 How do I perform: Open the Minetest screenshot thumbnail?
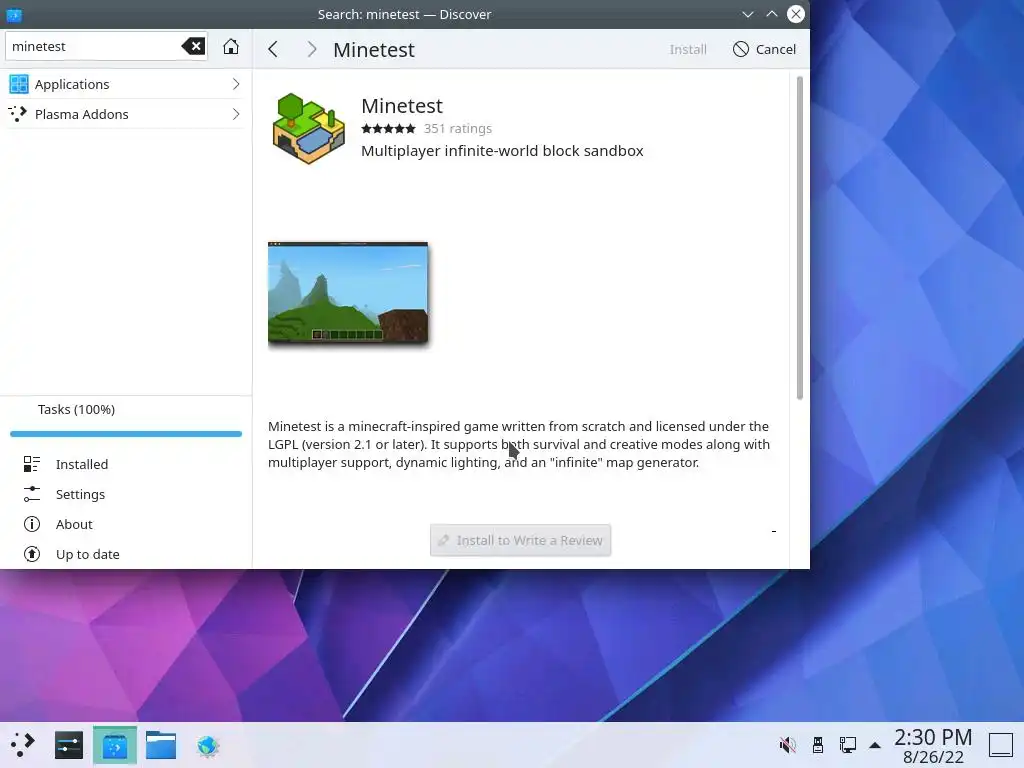tap(348, 293)
